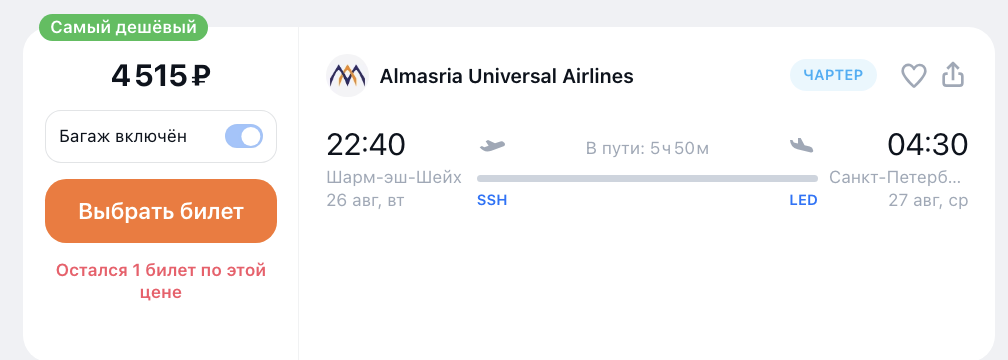Click the 'Almasria Universal Airlines' name
This screenshot has width=1008, height=360.
pyautogui.click(x=507, y=76)
